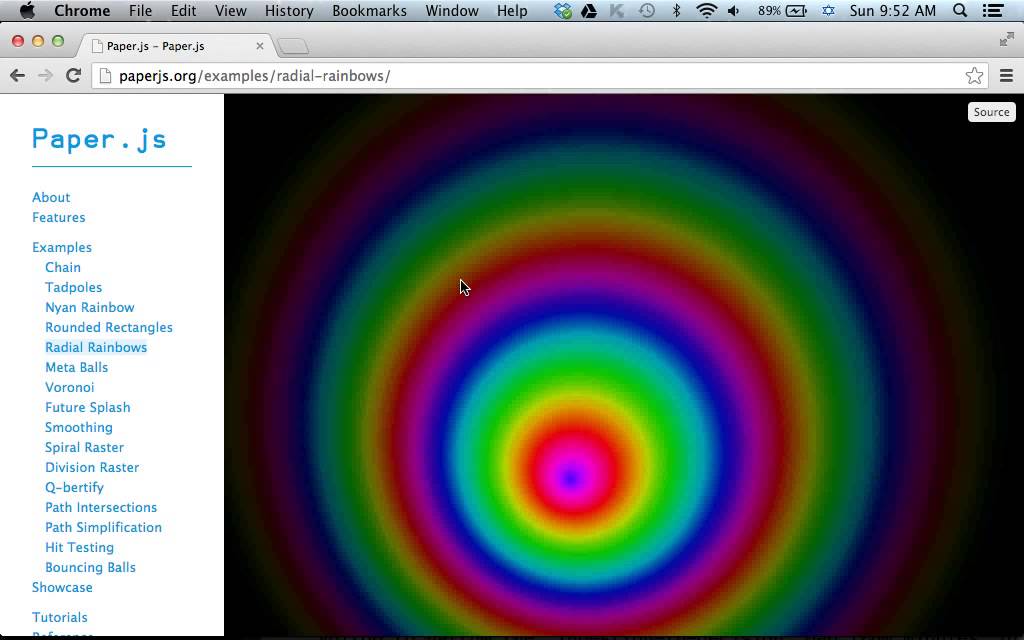Open the Bookmarks menu
This screenshot has height=640, width=1024.
point(370,10)
